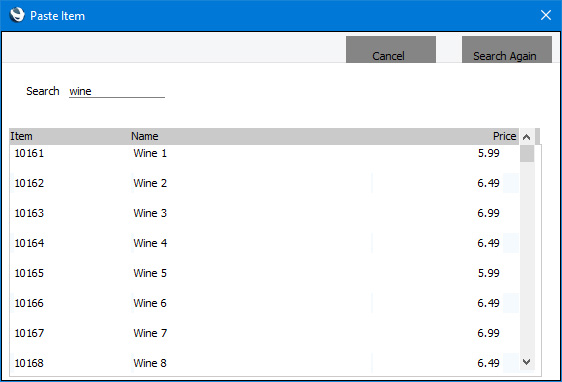Click the Name column header
The height and width of the screenshot is (382, 562).
[x=144, y=136]
